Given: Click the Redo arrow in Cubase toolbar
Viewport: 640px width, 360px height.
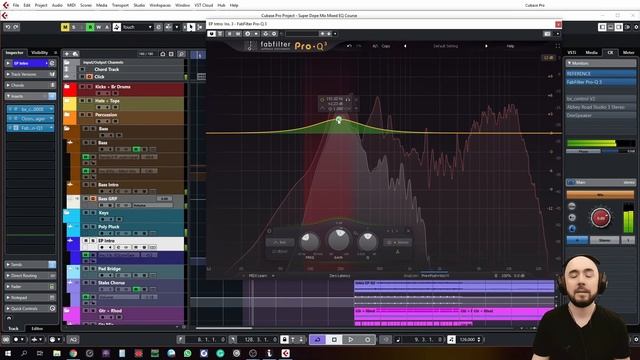Looking at the screenshot, I should tap(16, 27).
